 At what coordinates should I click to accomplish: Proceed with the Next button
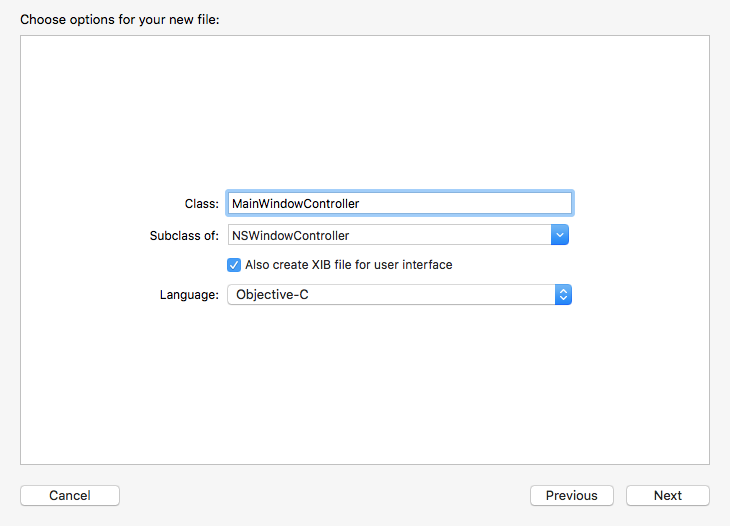pos(667,495)
